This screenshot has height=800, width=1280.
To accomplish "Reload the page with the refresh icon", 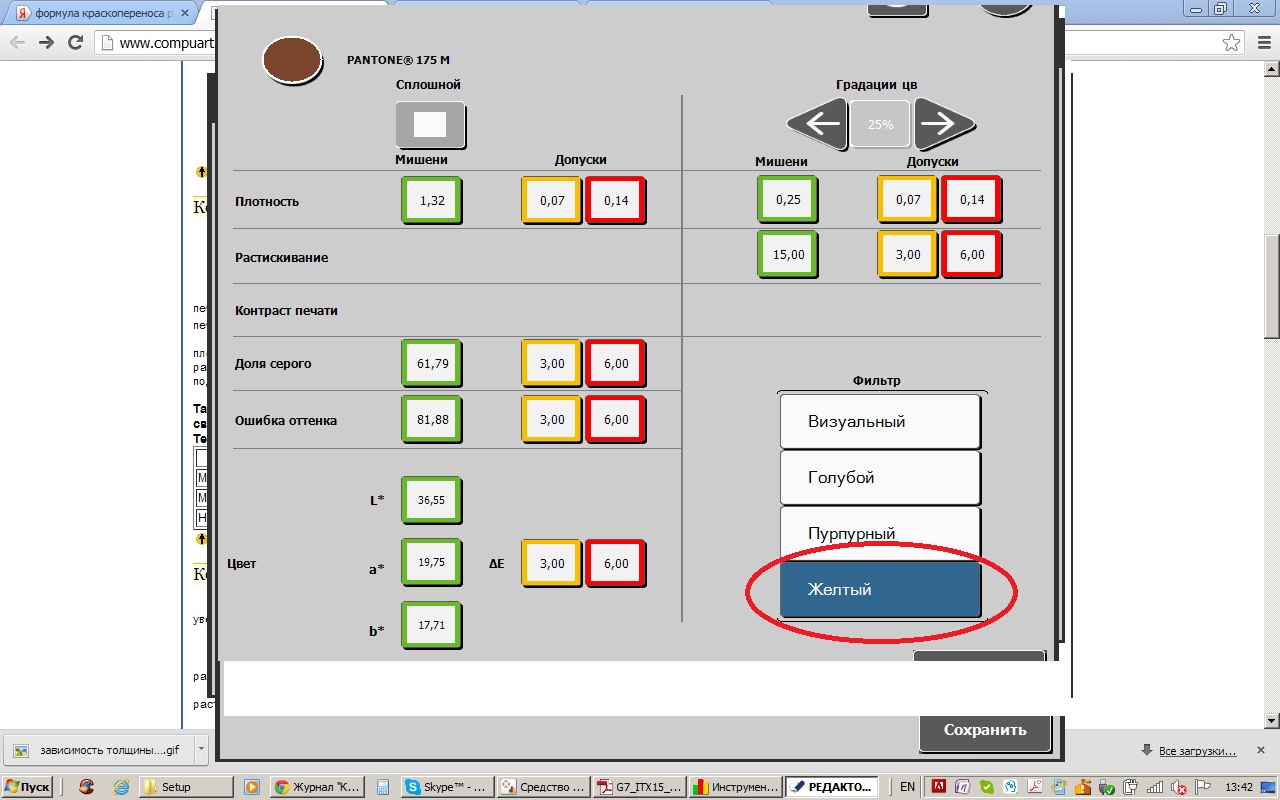I will 75,42.
